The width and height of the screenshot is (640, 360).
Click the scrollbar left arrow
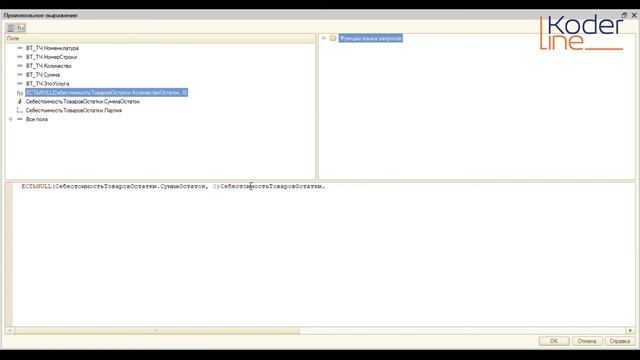click(10, 331)
